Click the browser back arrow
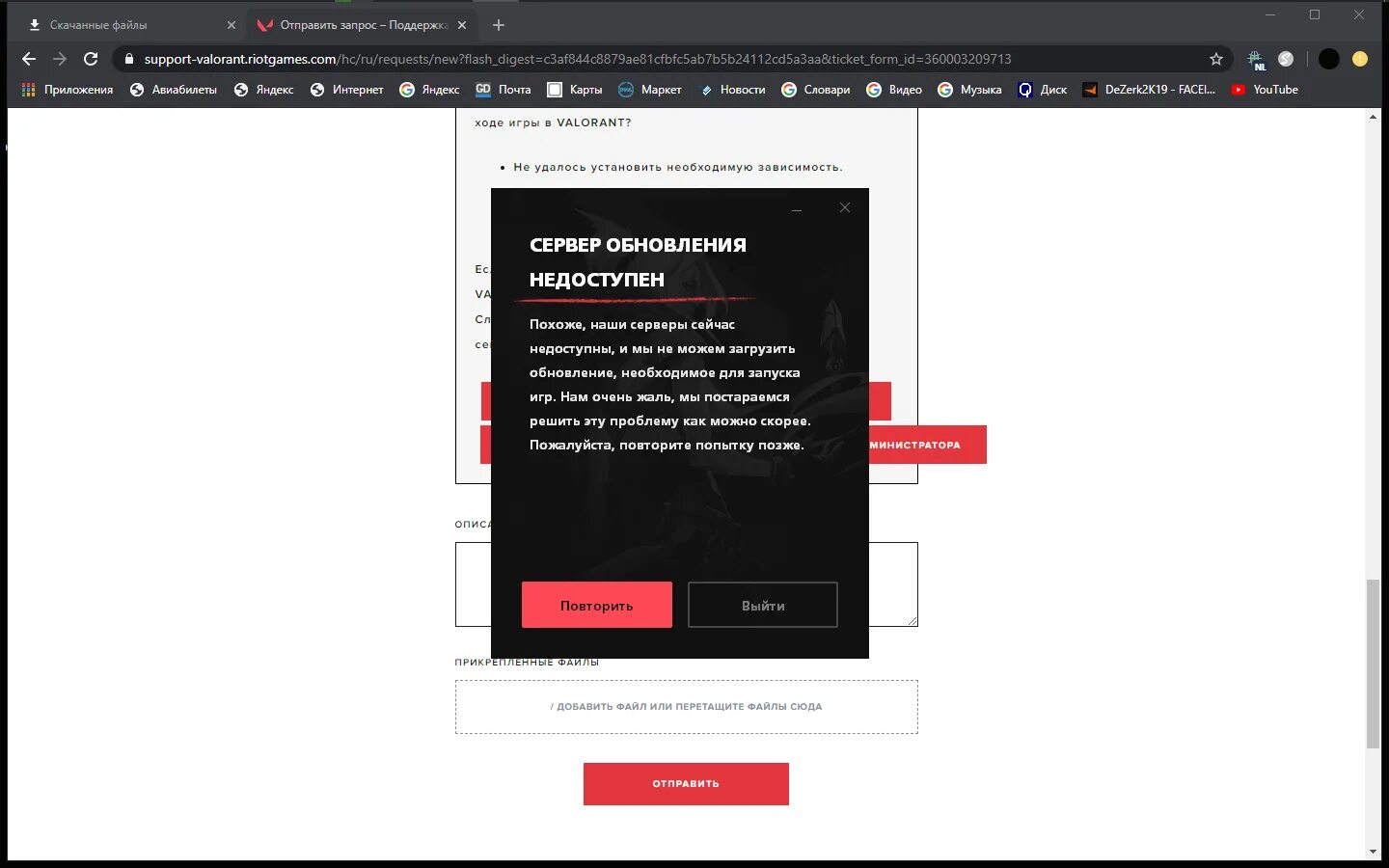Screen dimensions: 1389x868 click(x=29, y=59)
